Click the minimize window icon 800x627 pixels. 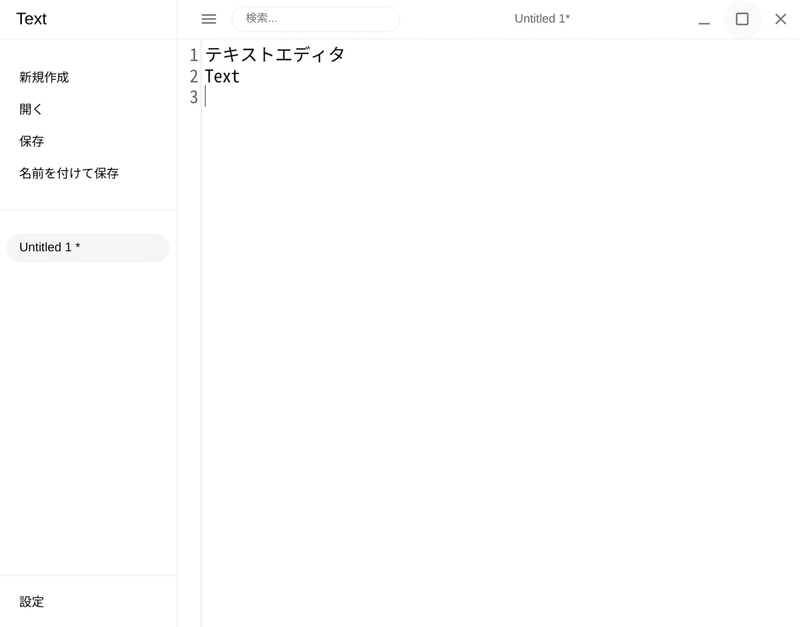(702, 18)
